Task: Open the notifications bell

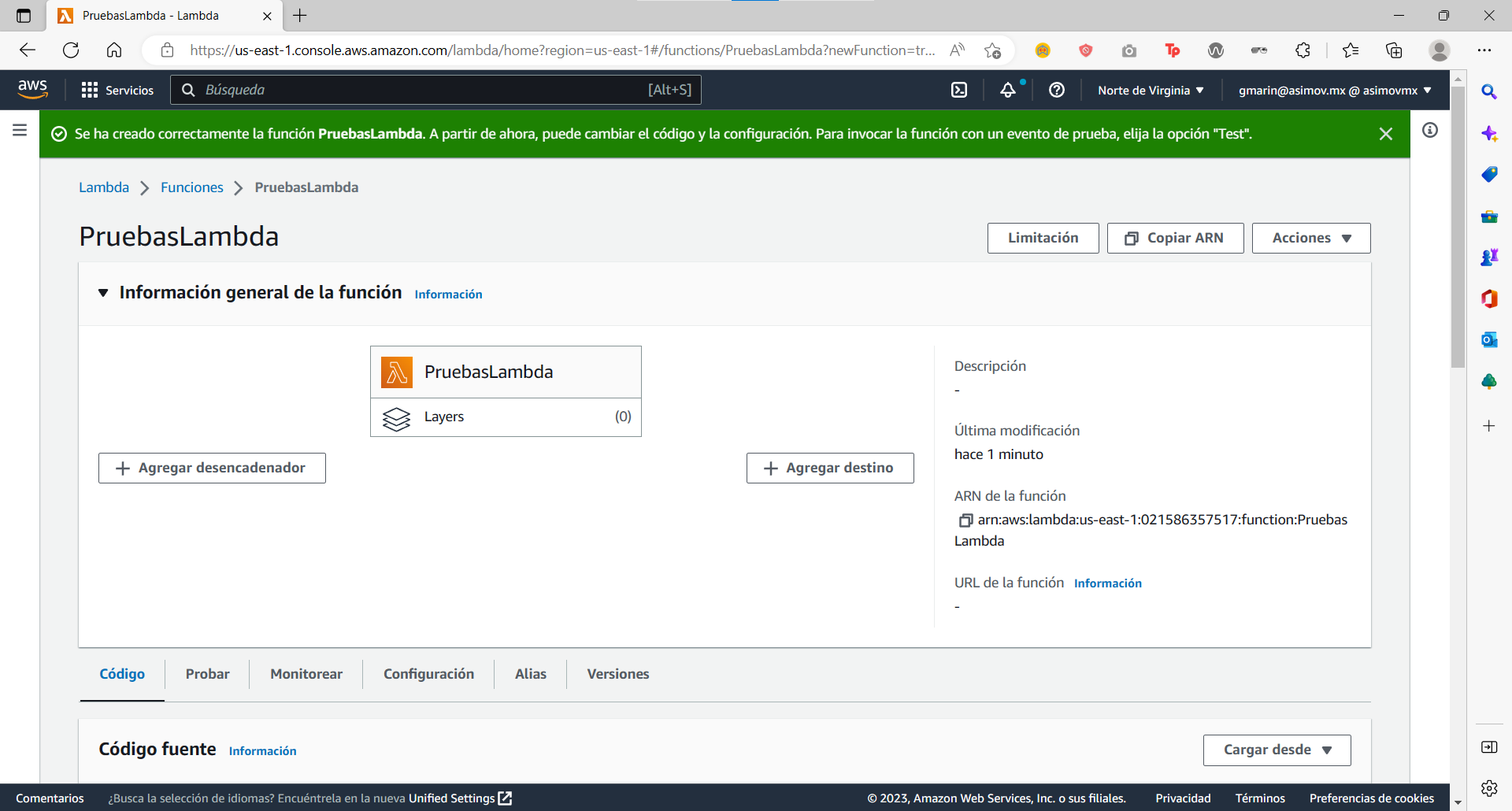Action: coord(1008,90)
